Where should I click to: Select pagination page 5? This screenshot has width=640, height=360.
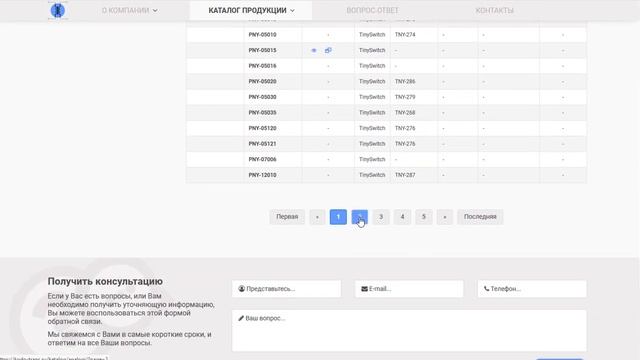click(x=423, y=217)
